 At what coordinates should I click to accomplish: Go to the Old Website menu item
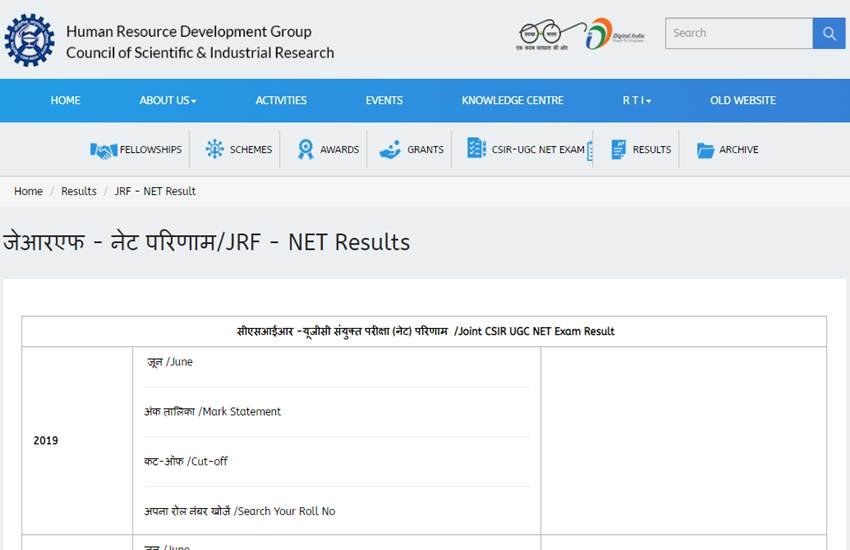[x=742, y=101]
